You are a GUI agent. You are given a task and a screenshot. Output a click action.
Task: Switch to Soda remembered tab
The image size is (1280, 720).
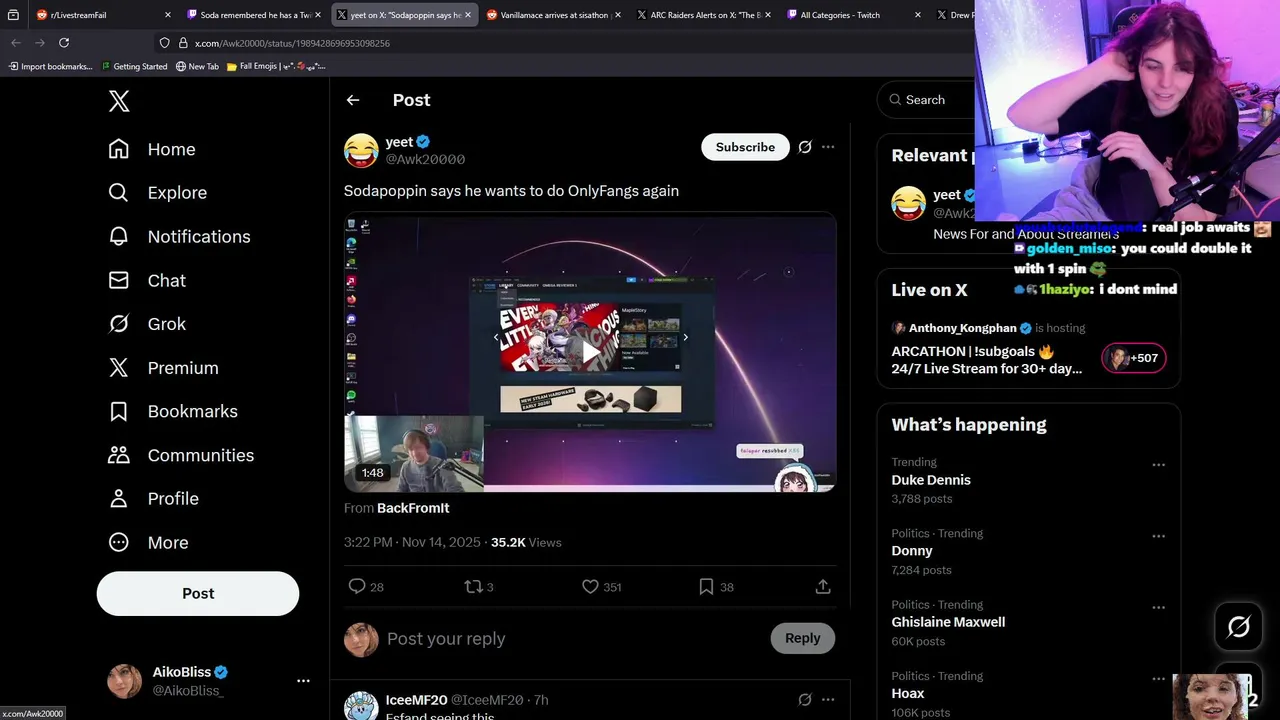click(254, 15)
